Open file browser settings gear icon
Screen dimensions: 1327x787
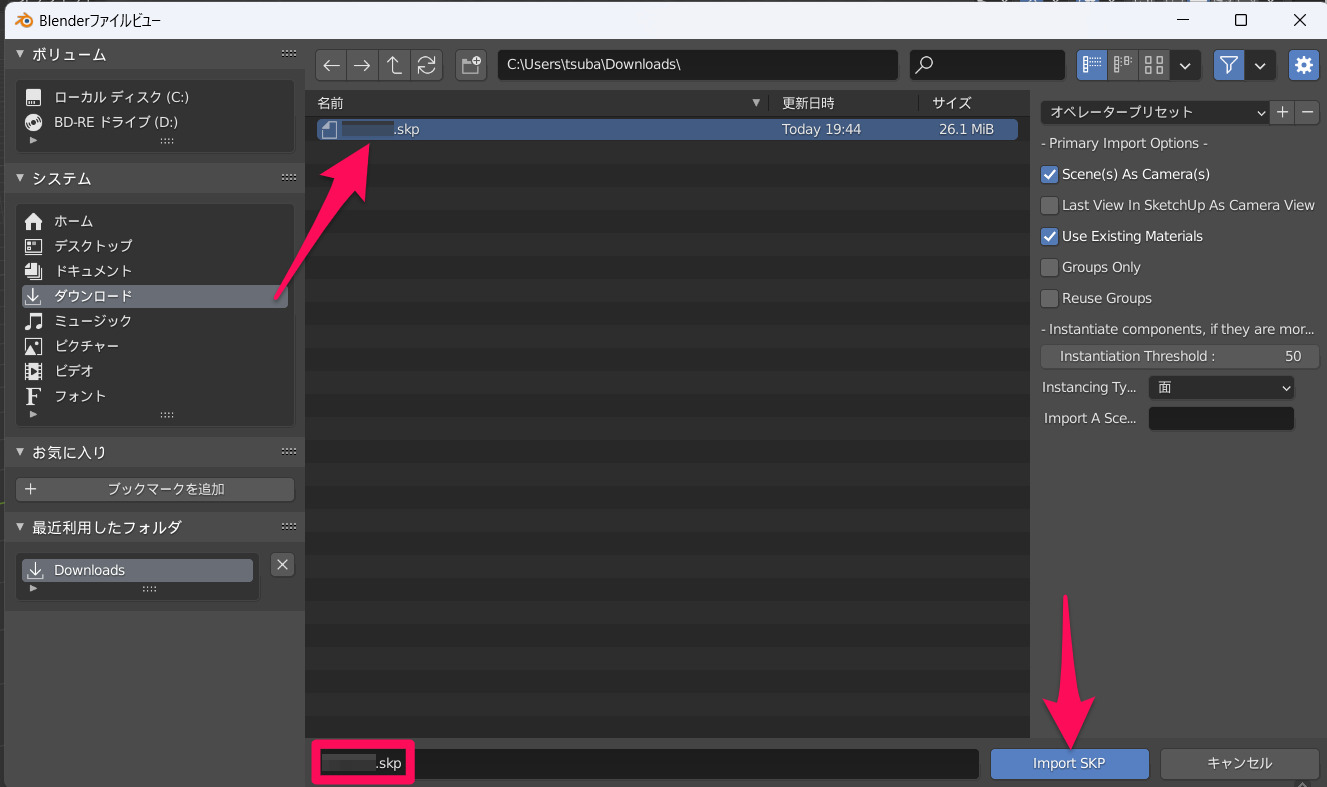[1304, 65]
